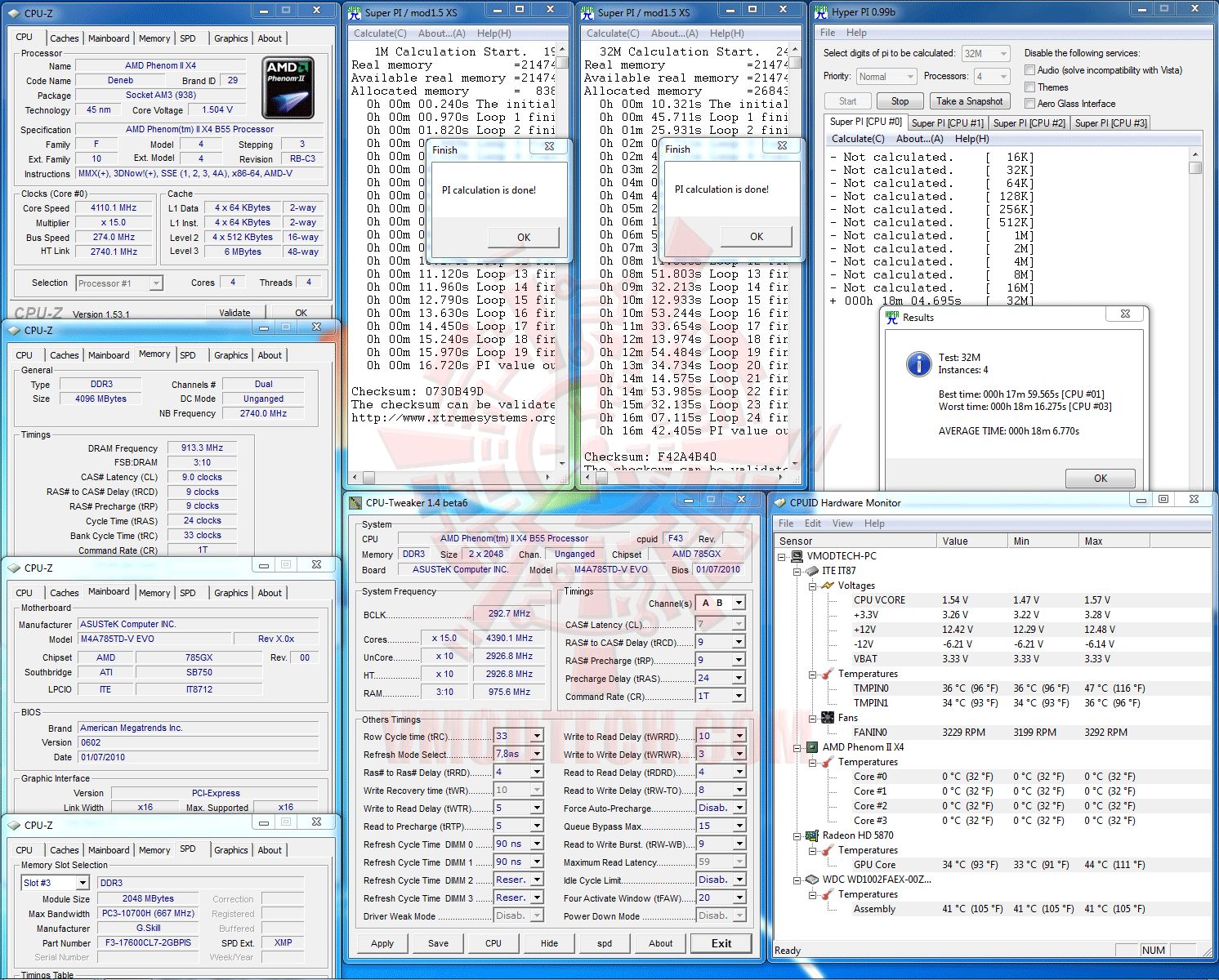Click the CPU-Z title icon in the SPD-tab window
The image size is (1219, 980).
[x=14, y=826]
